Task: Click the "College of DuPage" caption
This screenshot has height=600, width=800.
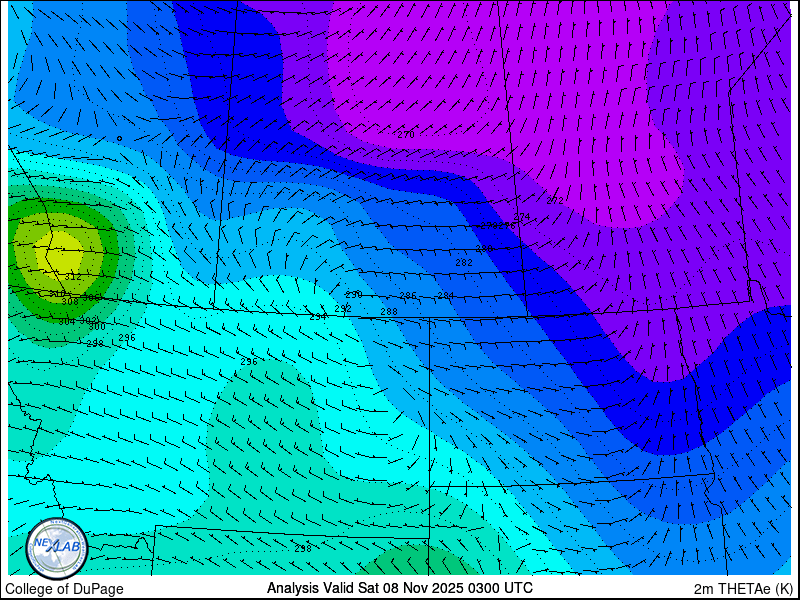Action: point(64,589)
